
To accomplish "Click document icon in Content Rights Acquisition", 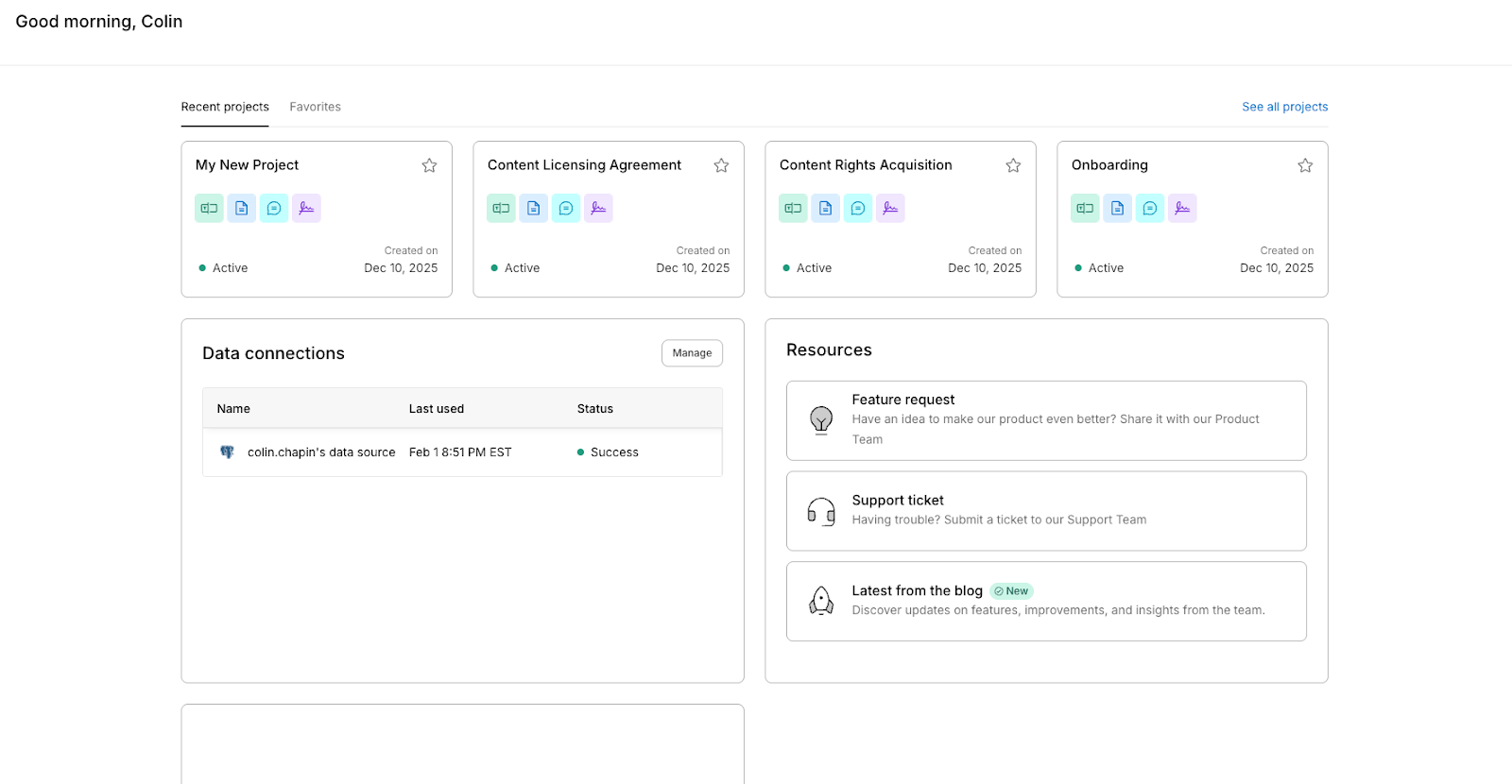I will tap(826, 208).
